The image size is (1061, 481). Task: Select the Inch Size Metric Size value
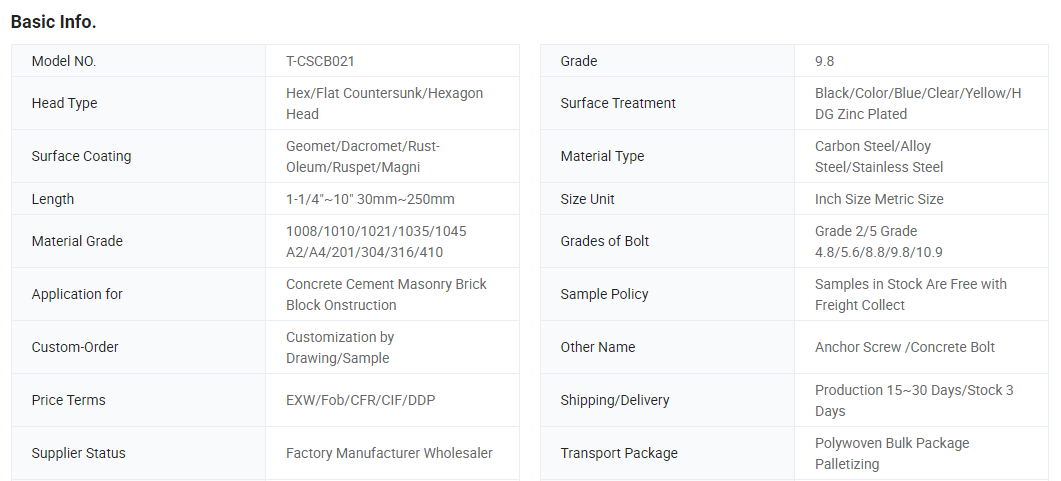(x=879, y=199)
